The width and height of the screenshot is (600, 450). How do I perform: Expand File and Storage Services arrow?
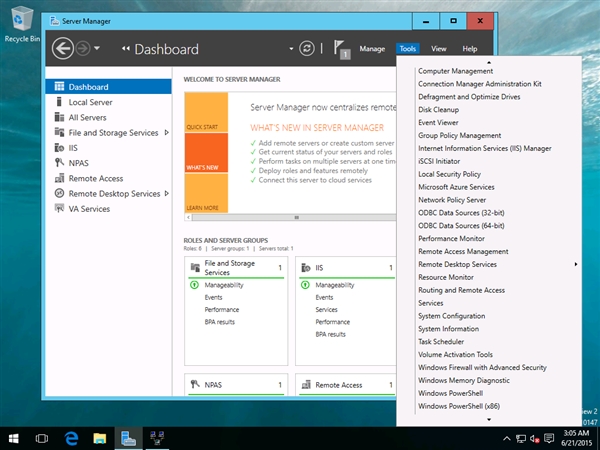(165, 132)
